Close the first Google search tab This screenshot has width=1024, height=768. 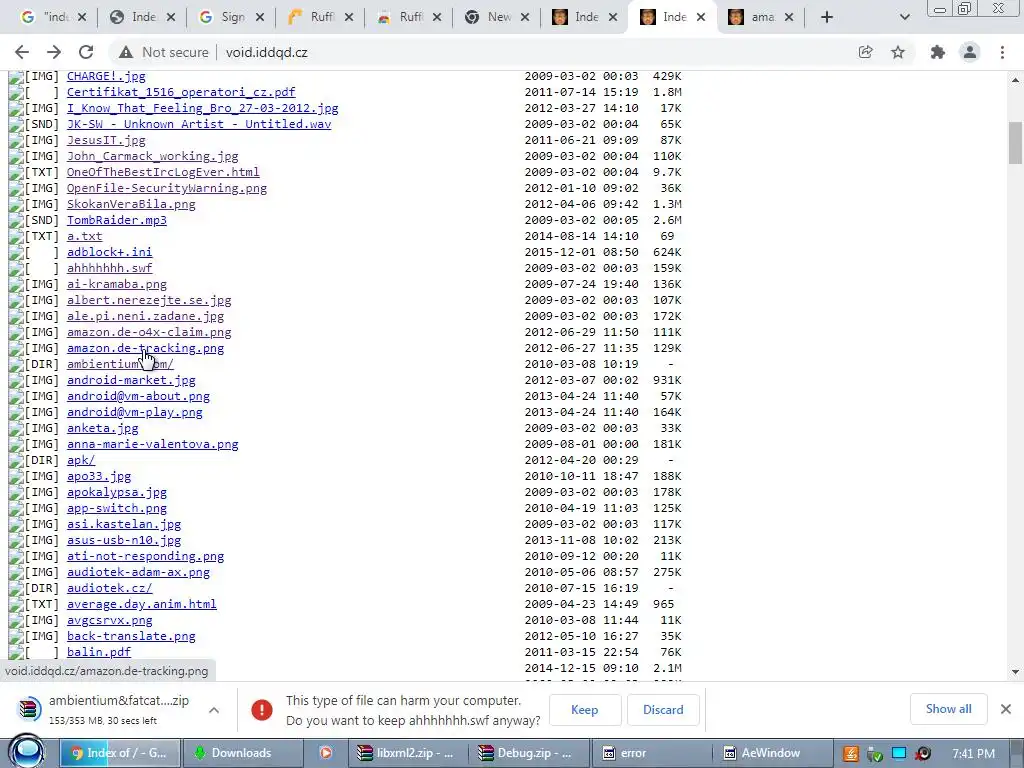click(x=82, y=17)
